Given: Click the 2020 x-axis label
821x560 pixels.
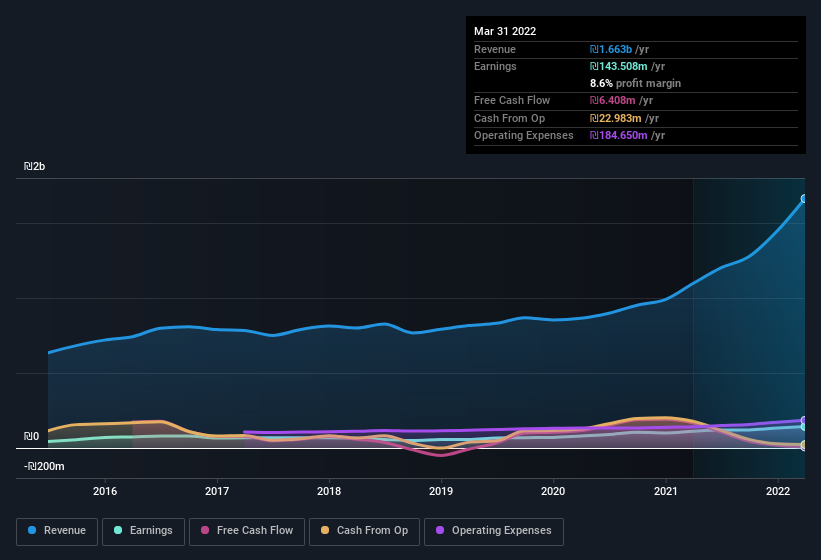Looking at the screenshot, I should tap(553, 491).
